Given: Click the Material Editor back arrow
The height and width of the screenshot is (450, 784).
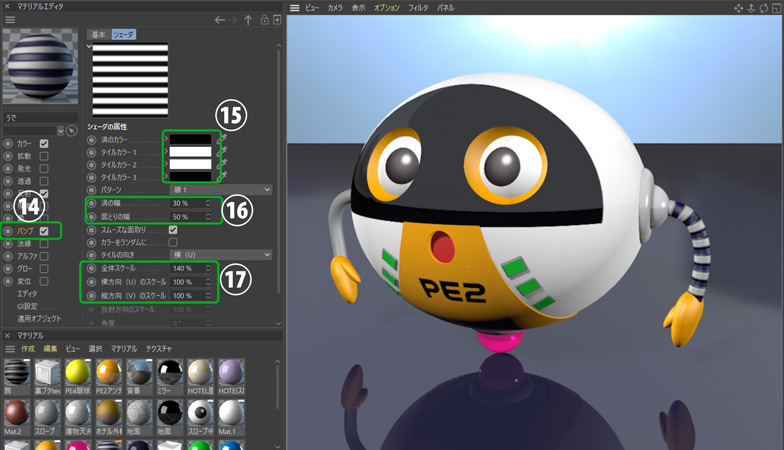Looking at the screenshot, I should 221,19.
